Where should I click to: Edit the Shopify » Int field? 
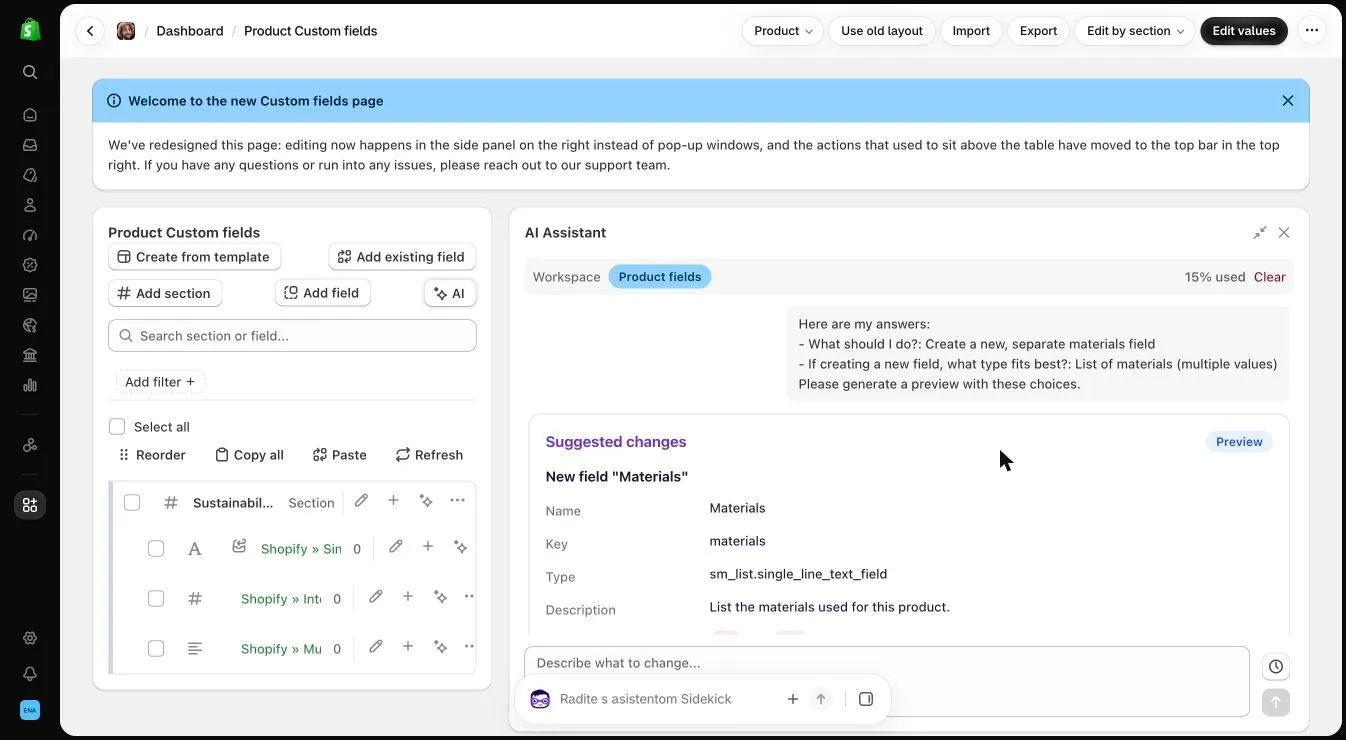coord(376,597)
